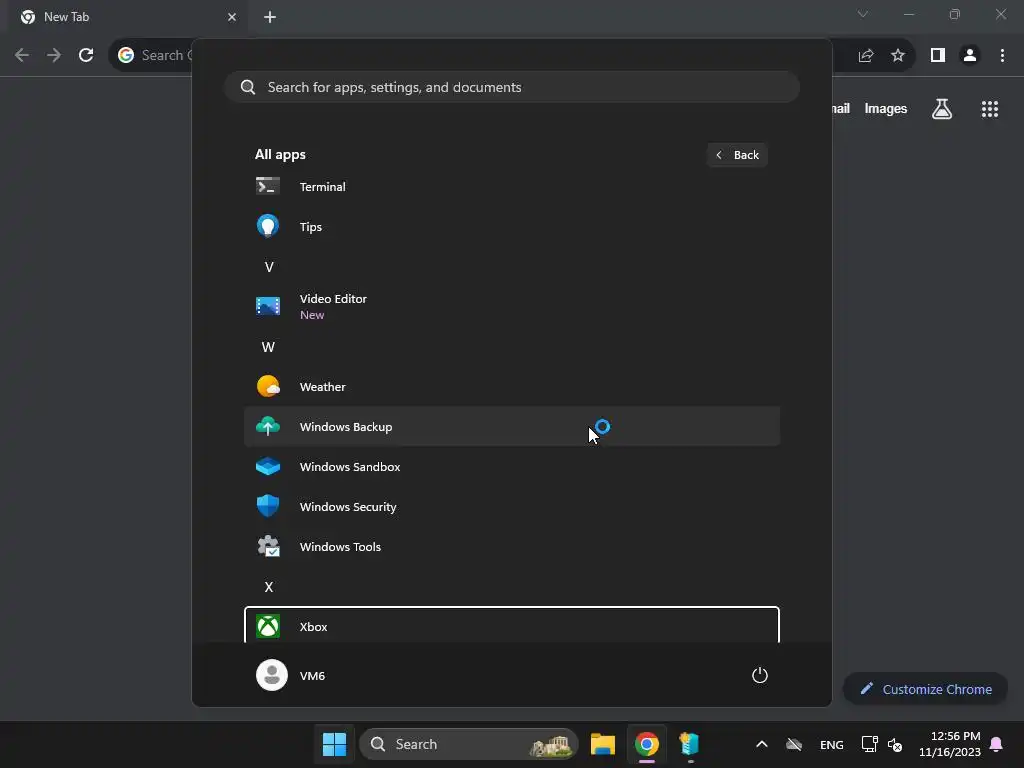Open the Google apps grid

pos(989,109)
